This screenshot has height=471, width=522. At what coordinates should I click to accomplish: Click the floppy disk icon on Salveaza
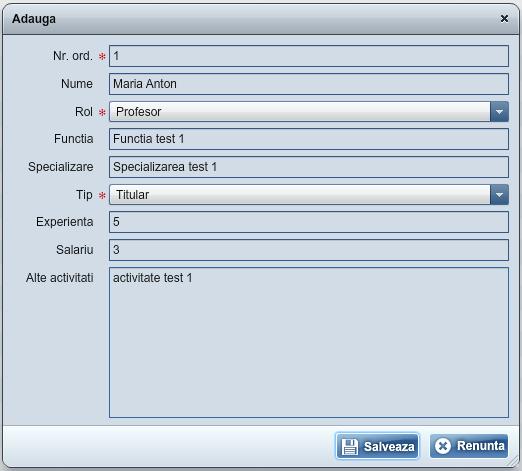point(350,446)
